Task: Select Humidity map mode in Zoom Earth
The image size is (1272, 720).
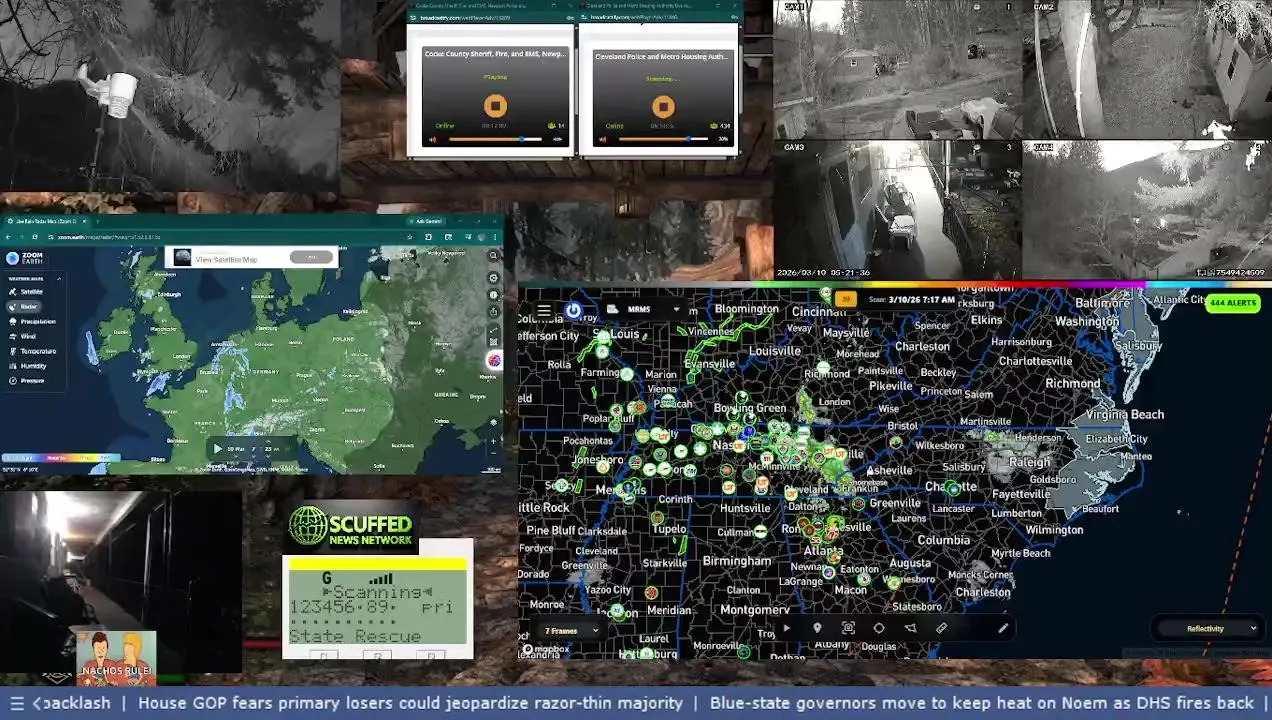Action: pos(27,366)
